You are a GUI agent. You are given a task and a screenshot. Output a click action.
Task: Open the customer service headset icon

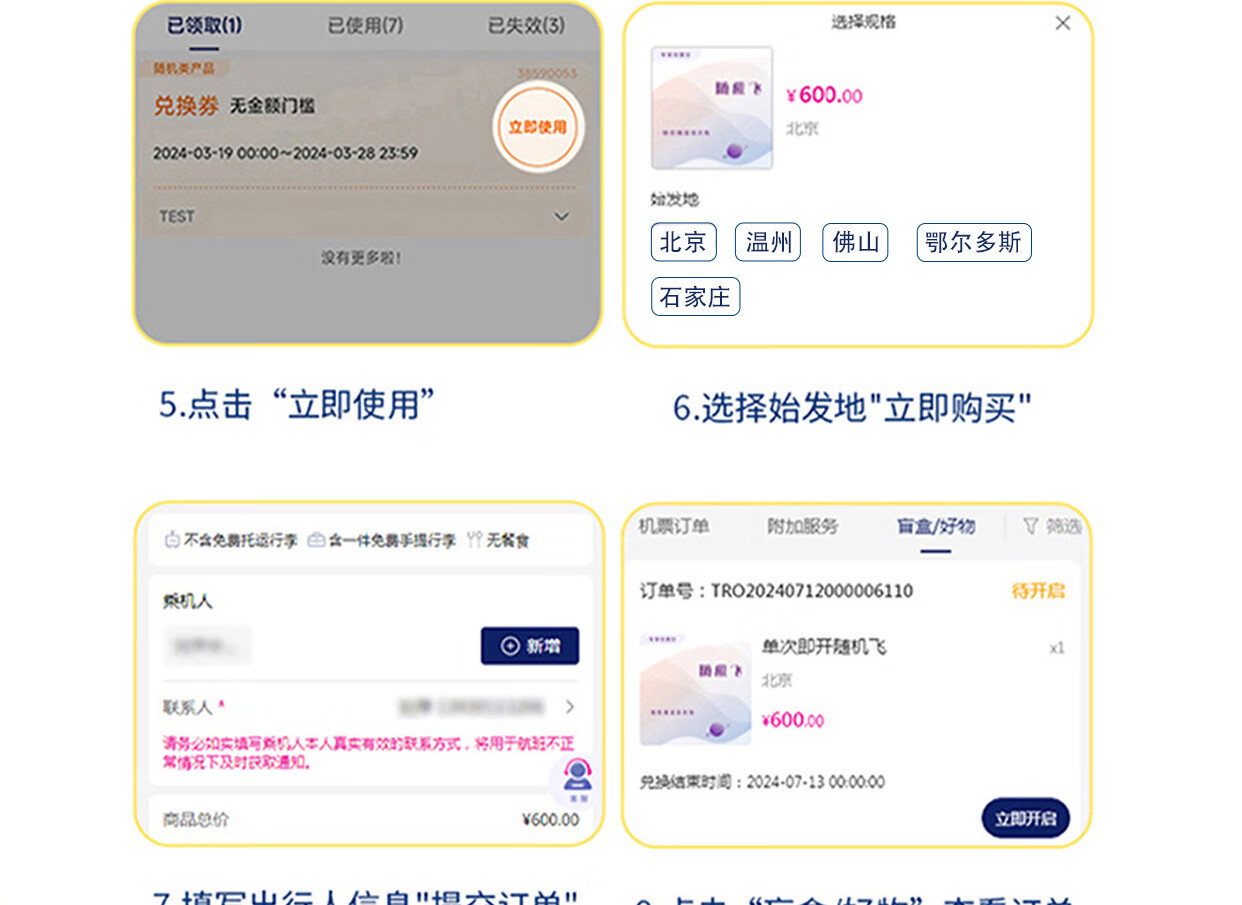click(577, 778)
